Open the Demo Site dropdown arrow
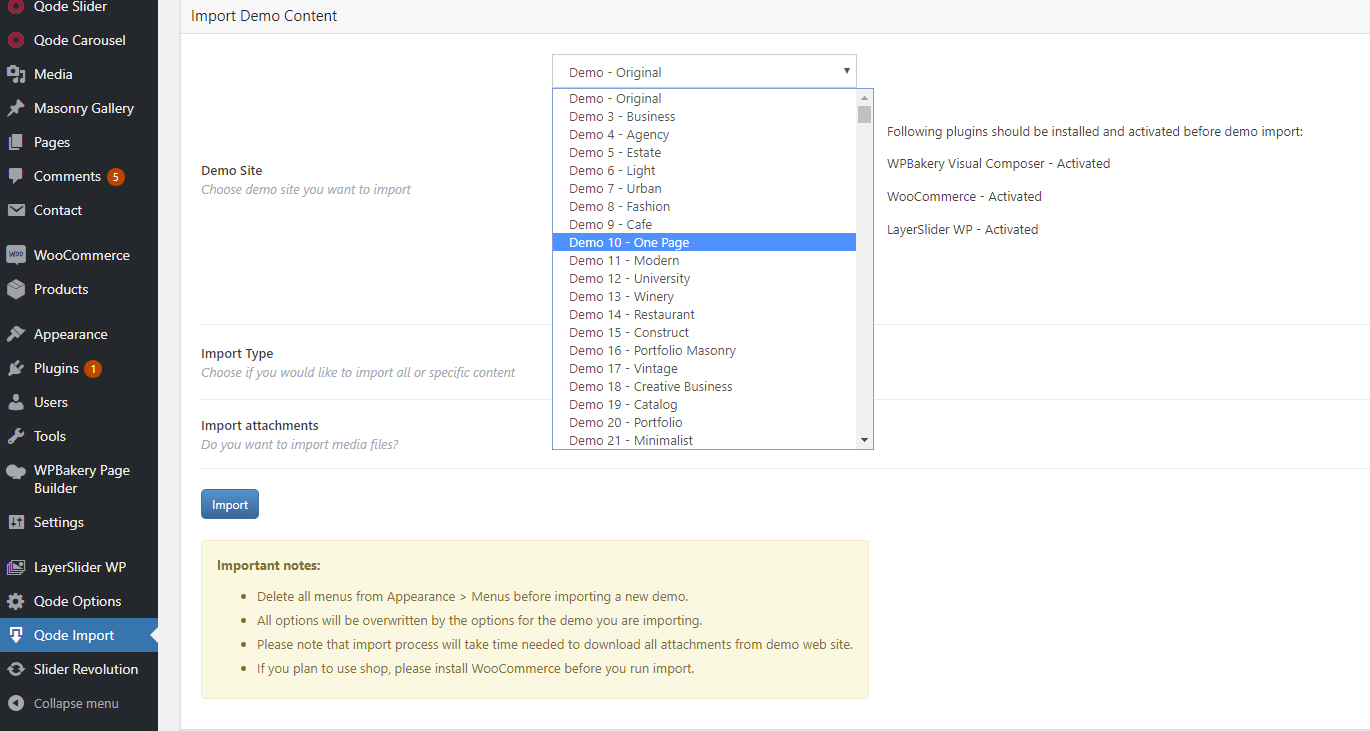This screenshot has width=1370, height=731. [846, 71]
